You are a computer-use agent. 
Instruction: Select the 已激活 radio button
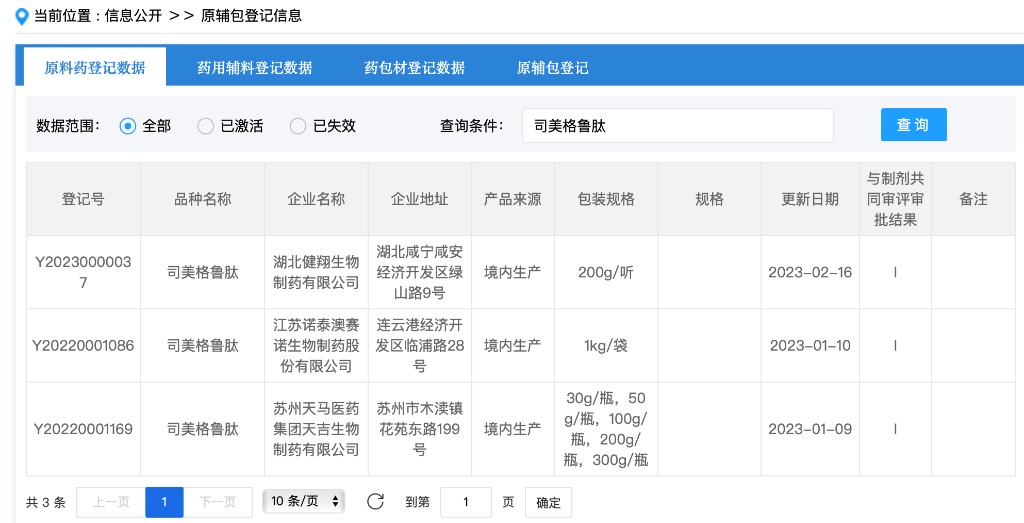pos(206,126)
